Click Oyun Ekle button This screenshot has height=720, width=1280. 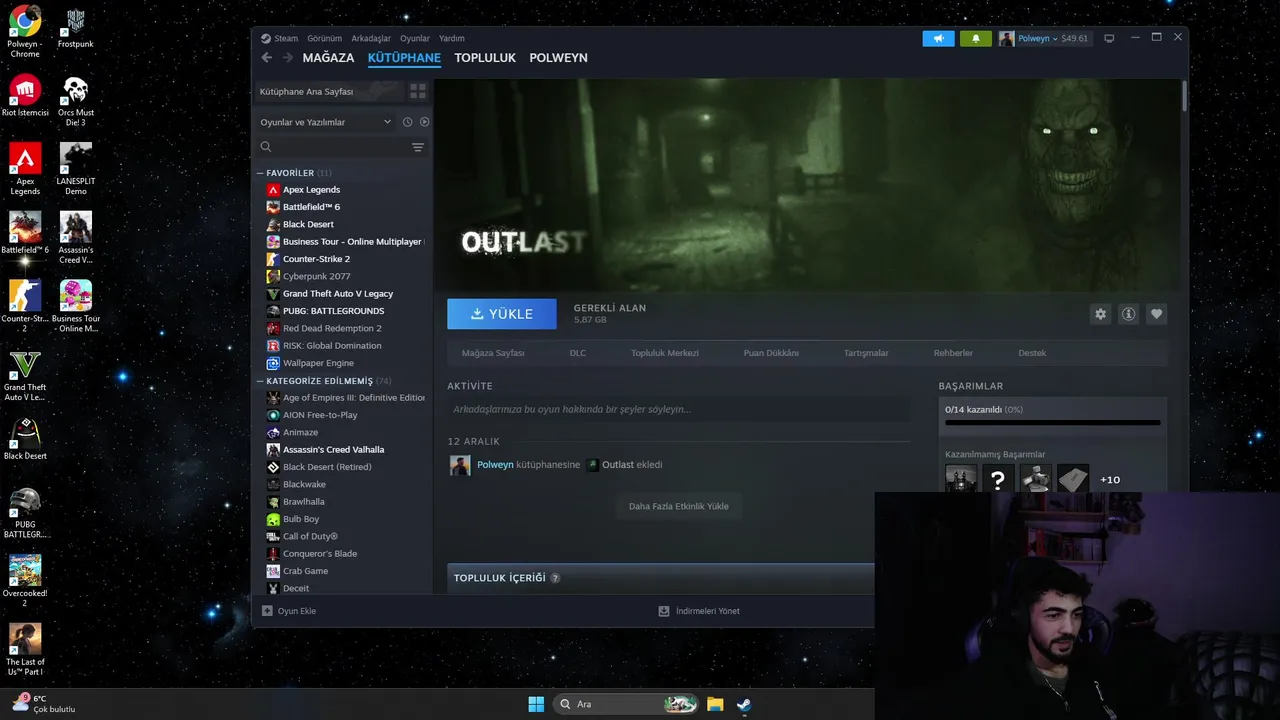tap(289, 611)
